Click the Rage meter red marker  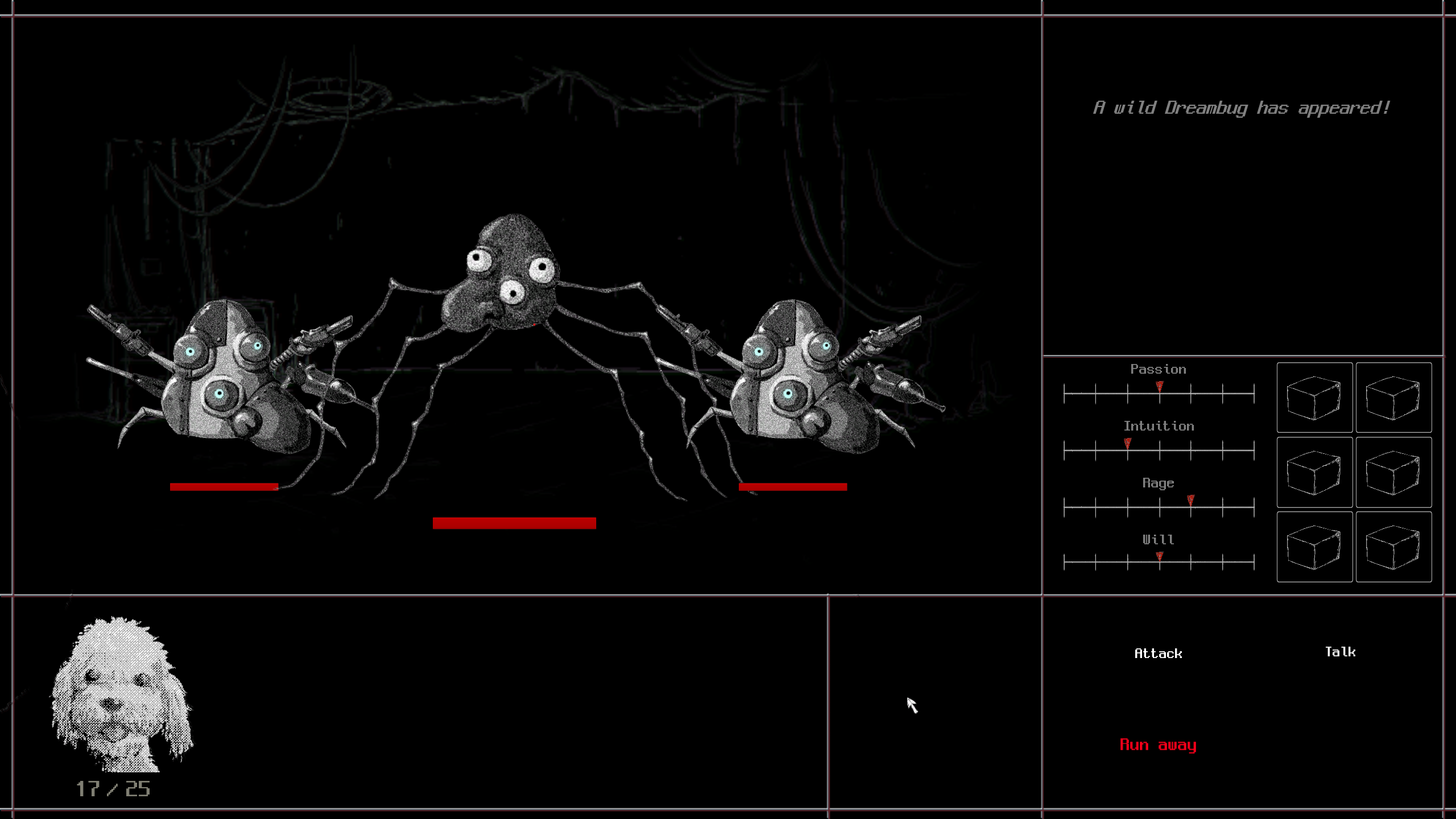(x=1191, y=500)
